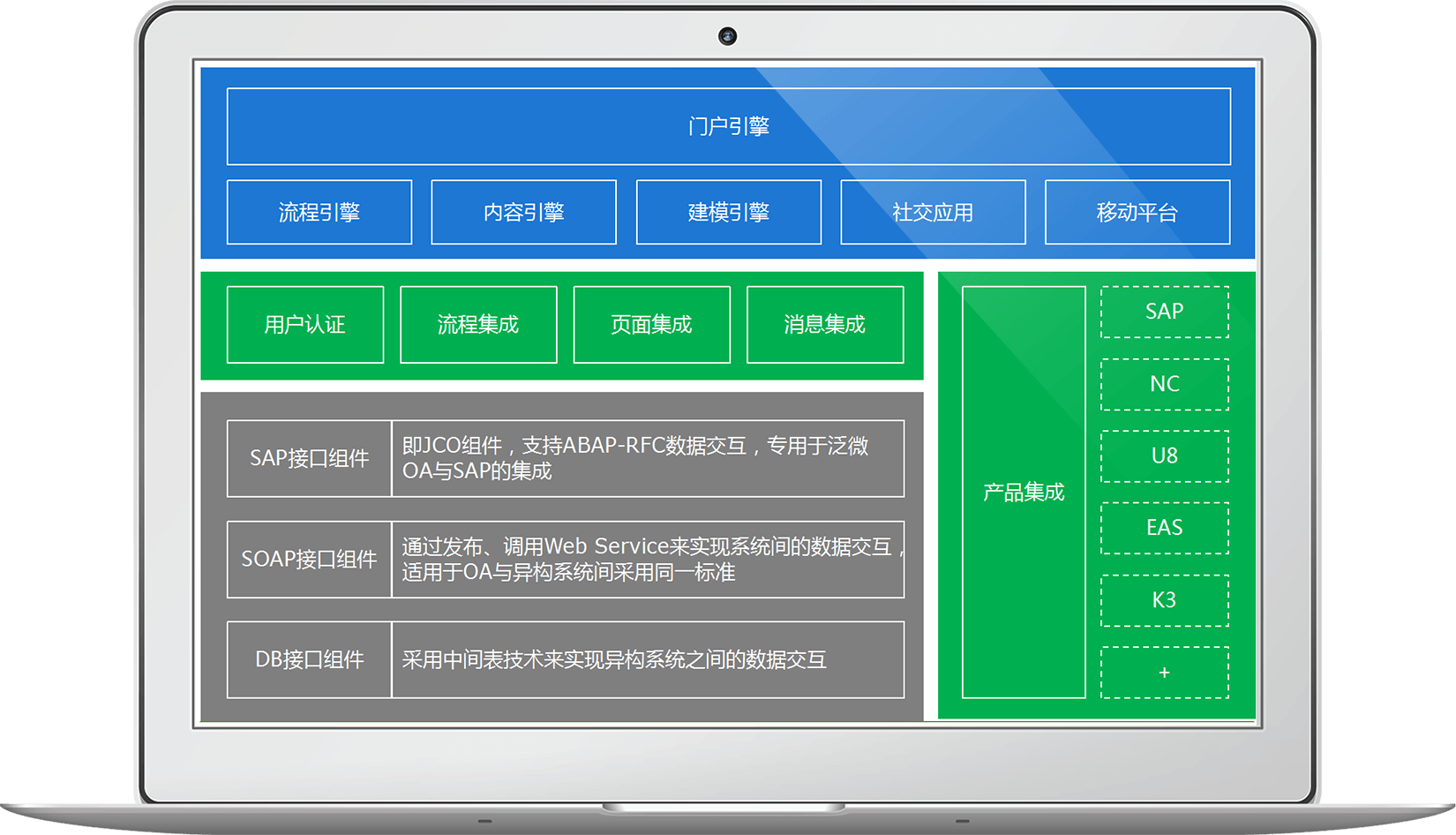Pick the K3 dashed product box
The image size is (1456, 835).
point(1164,600)
